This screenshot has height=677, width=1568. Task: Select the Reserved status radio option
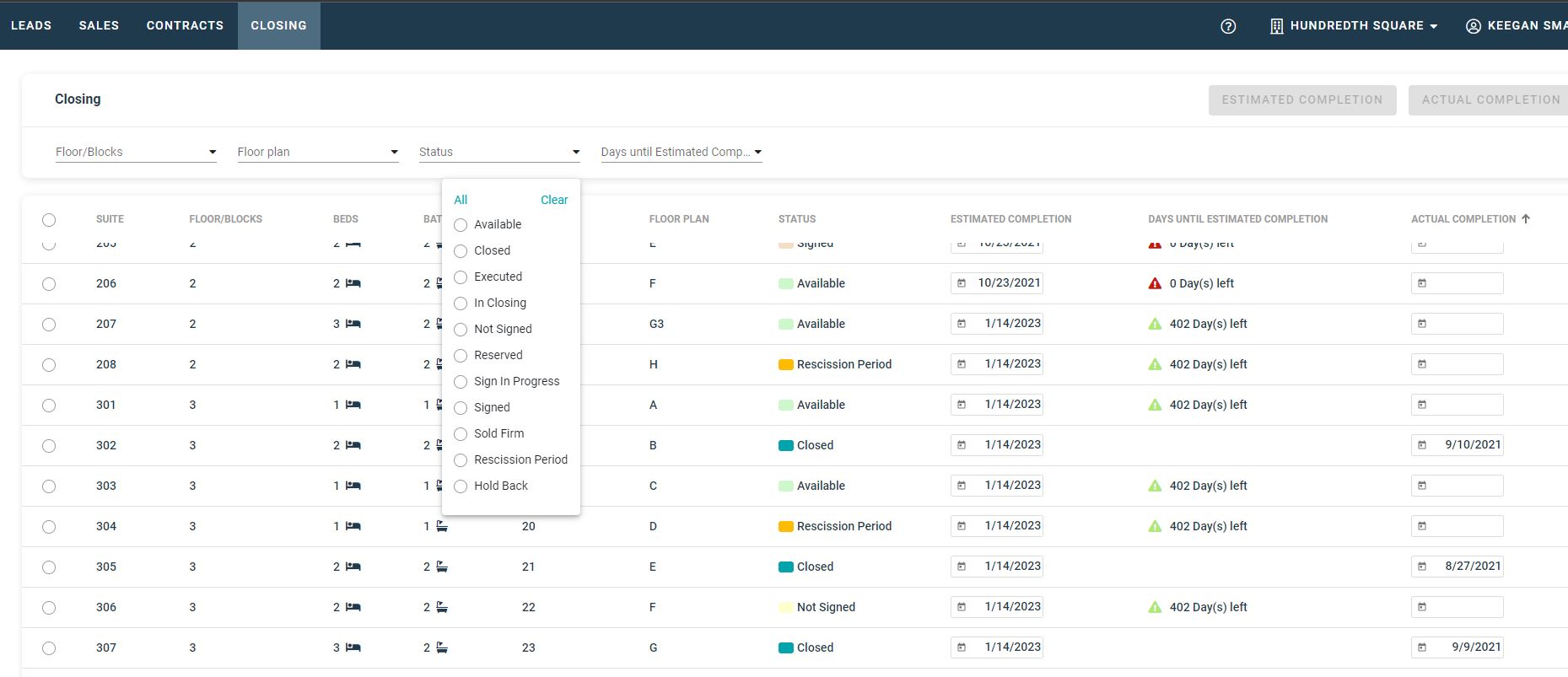pos(461,356)
